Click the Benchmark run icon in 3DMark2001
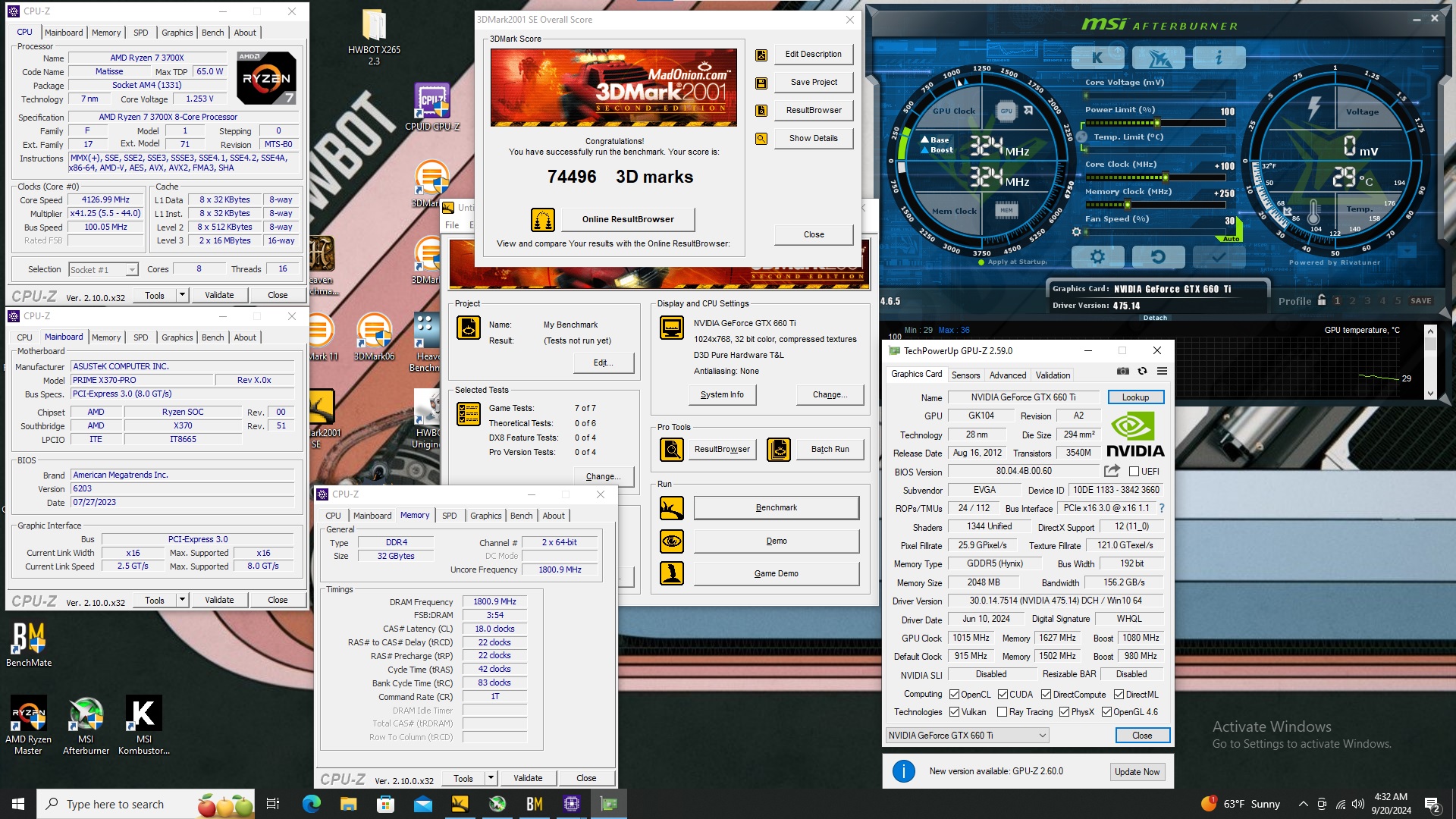This screenshot has height=819, width=1456. (x=672, y=508)
